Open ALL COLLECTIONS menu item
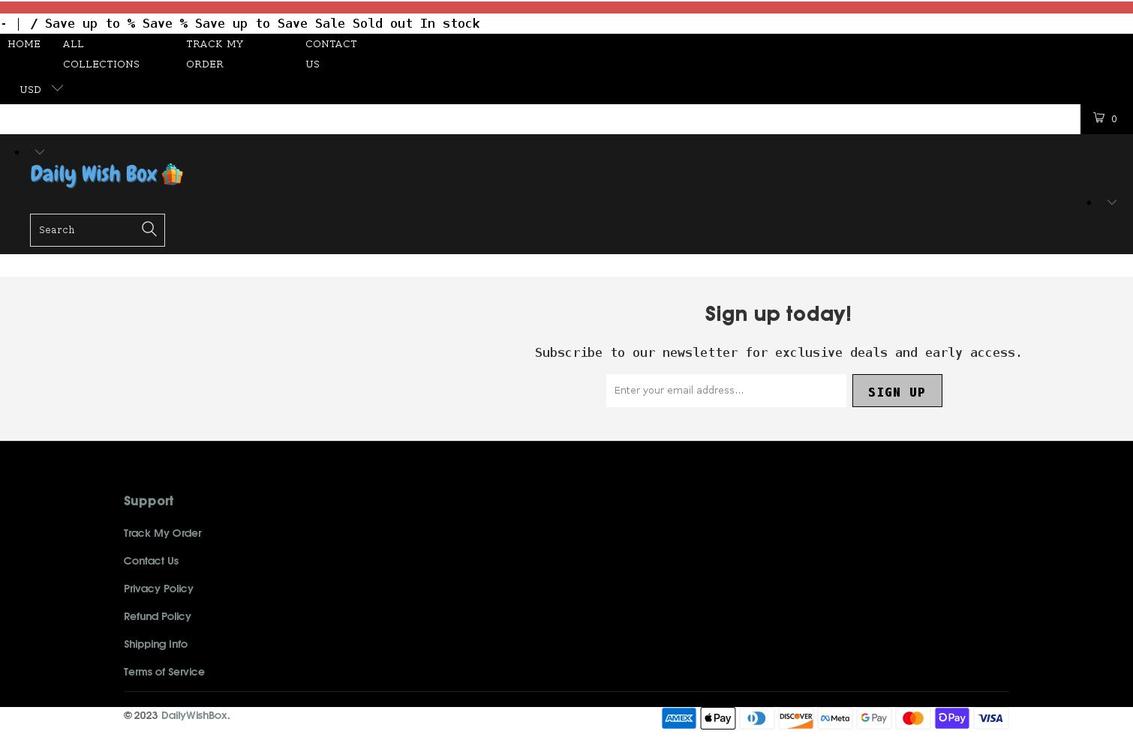 pyautogui.click(x=101, y=53)
